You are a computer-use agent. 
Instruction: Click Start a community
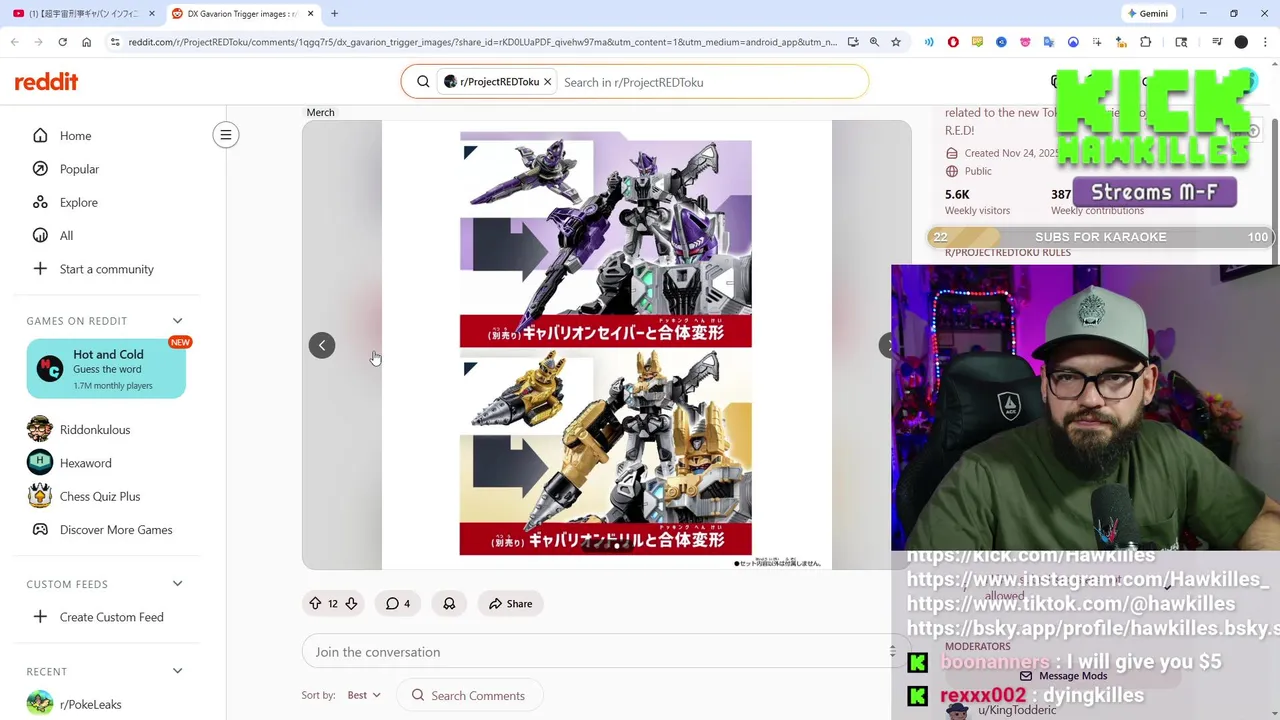pos(107,269)
